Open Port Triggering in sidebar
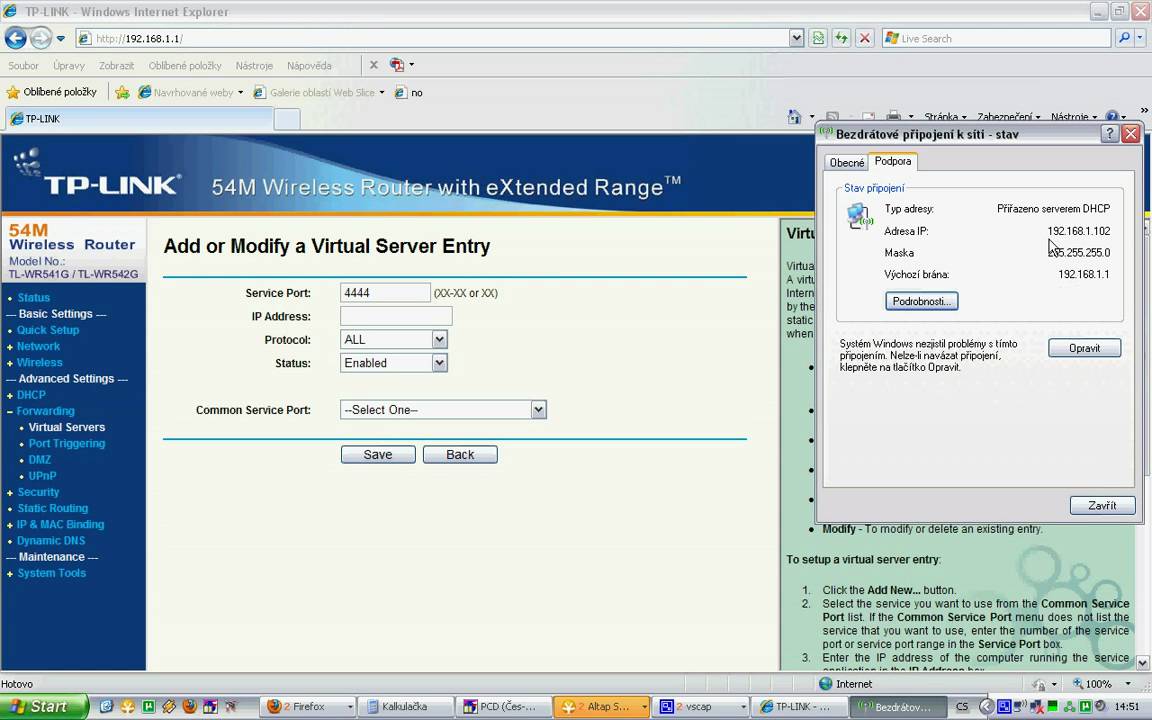This screenshot has height=720, width=1152. [67, 443]
